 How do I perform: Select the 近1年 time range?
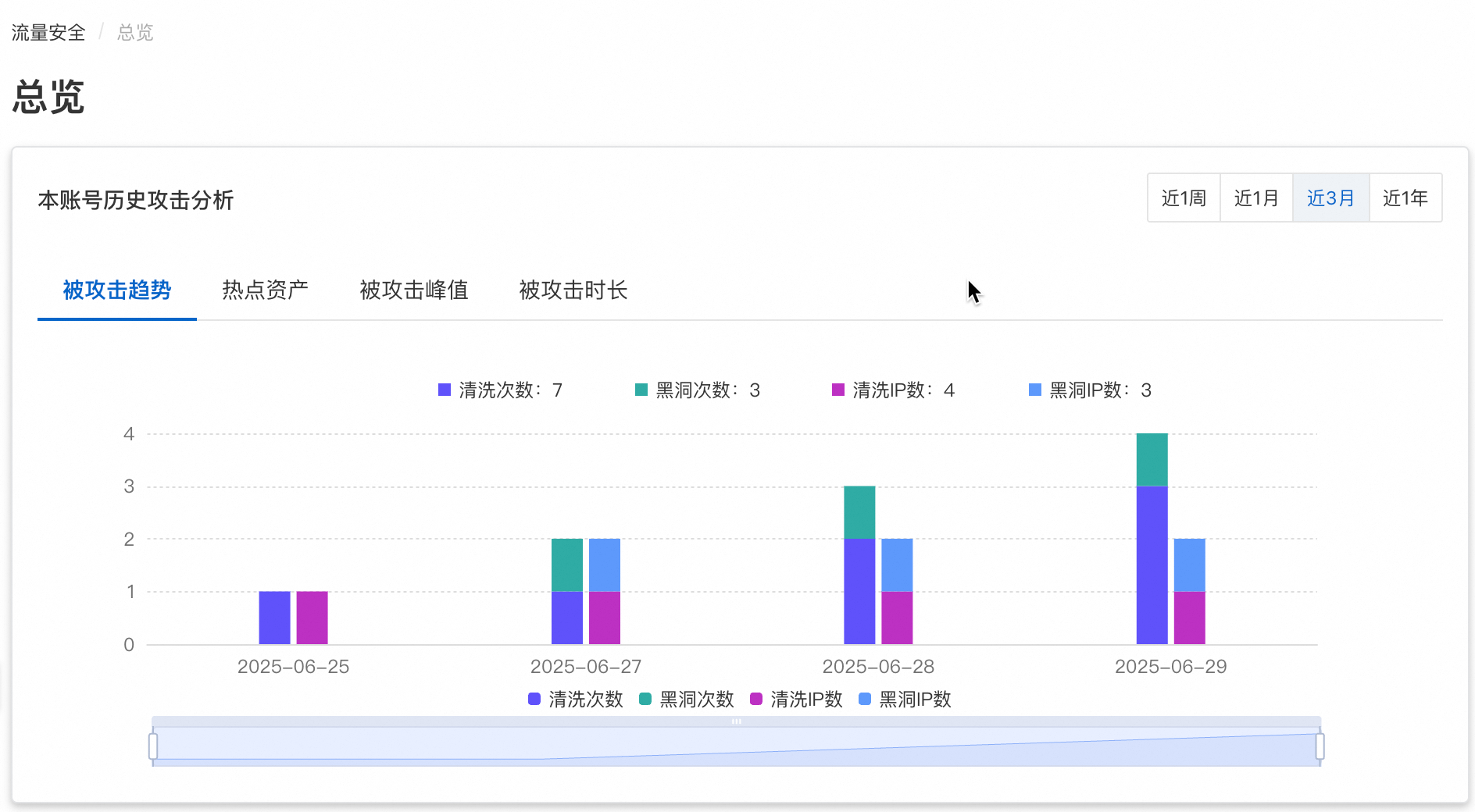(1405, 198)
